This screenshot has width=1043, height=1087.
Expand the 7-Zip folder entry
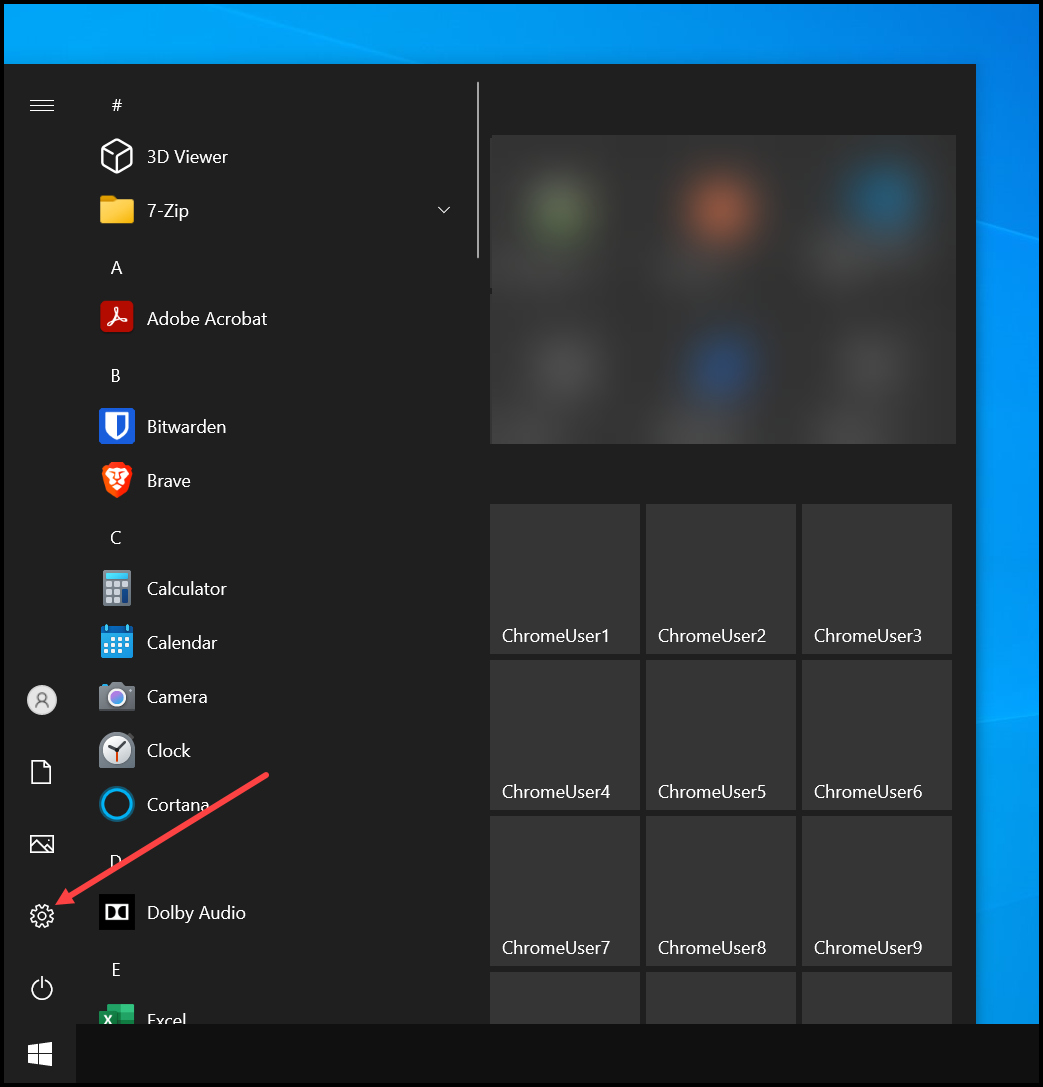click(443, 210)
